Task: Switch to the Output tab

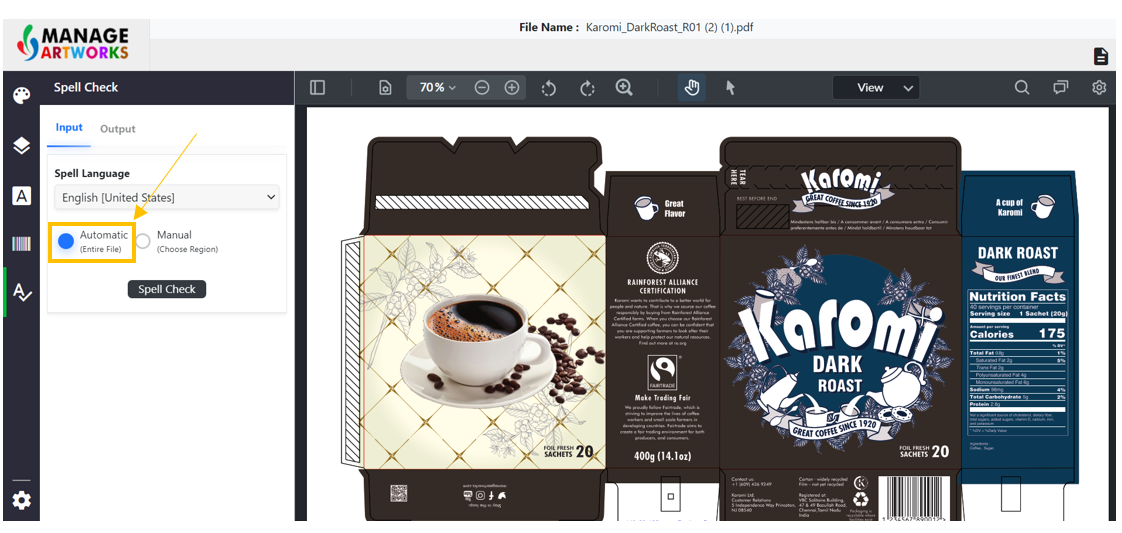Action: coord(117,129)
